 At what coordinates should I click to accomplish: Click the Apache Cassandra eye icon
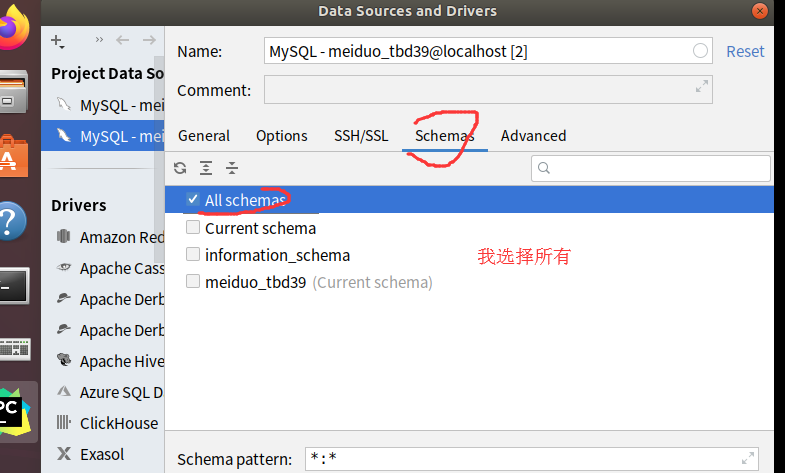click(64, 267)
